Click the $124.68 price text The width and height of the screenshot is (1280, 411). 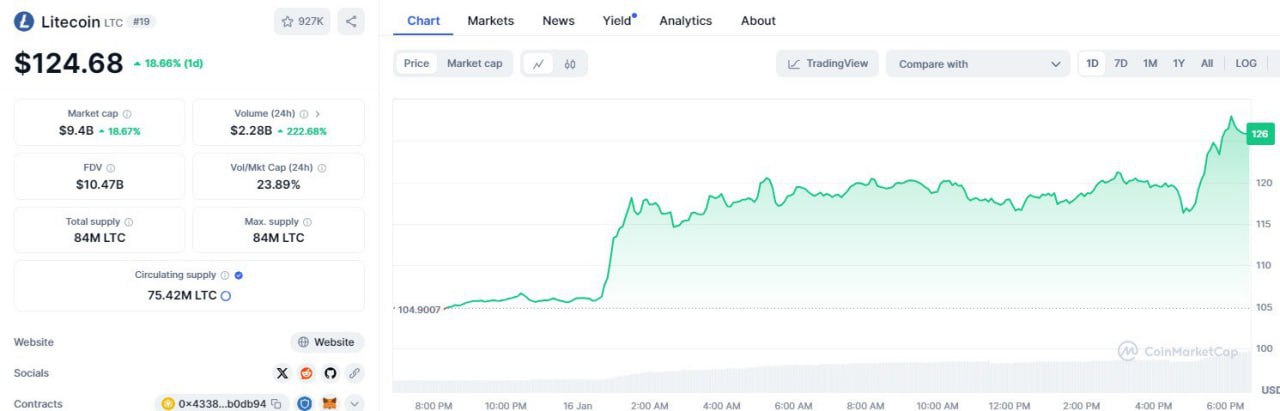click(x=69, y=63)
